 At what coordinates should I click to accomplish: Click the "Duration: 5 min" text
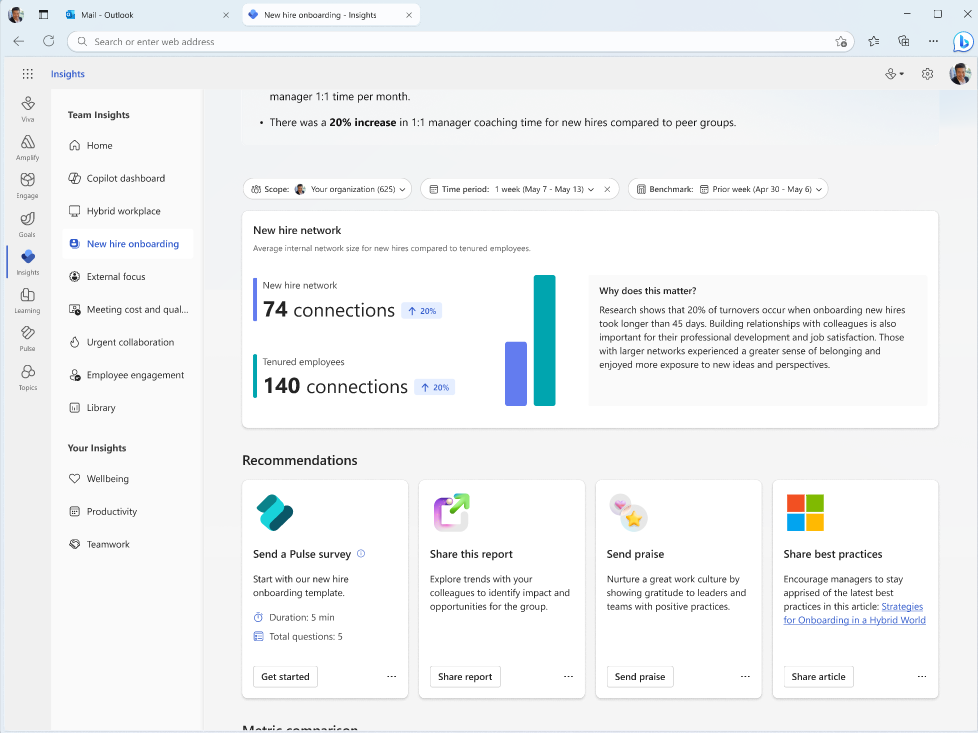click(x=301, y=617)
